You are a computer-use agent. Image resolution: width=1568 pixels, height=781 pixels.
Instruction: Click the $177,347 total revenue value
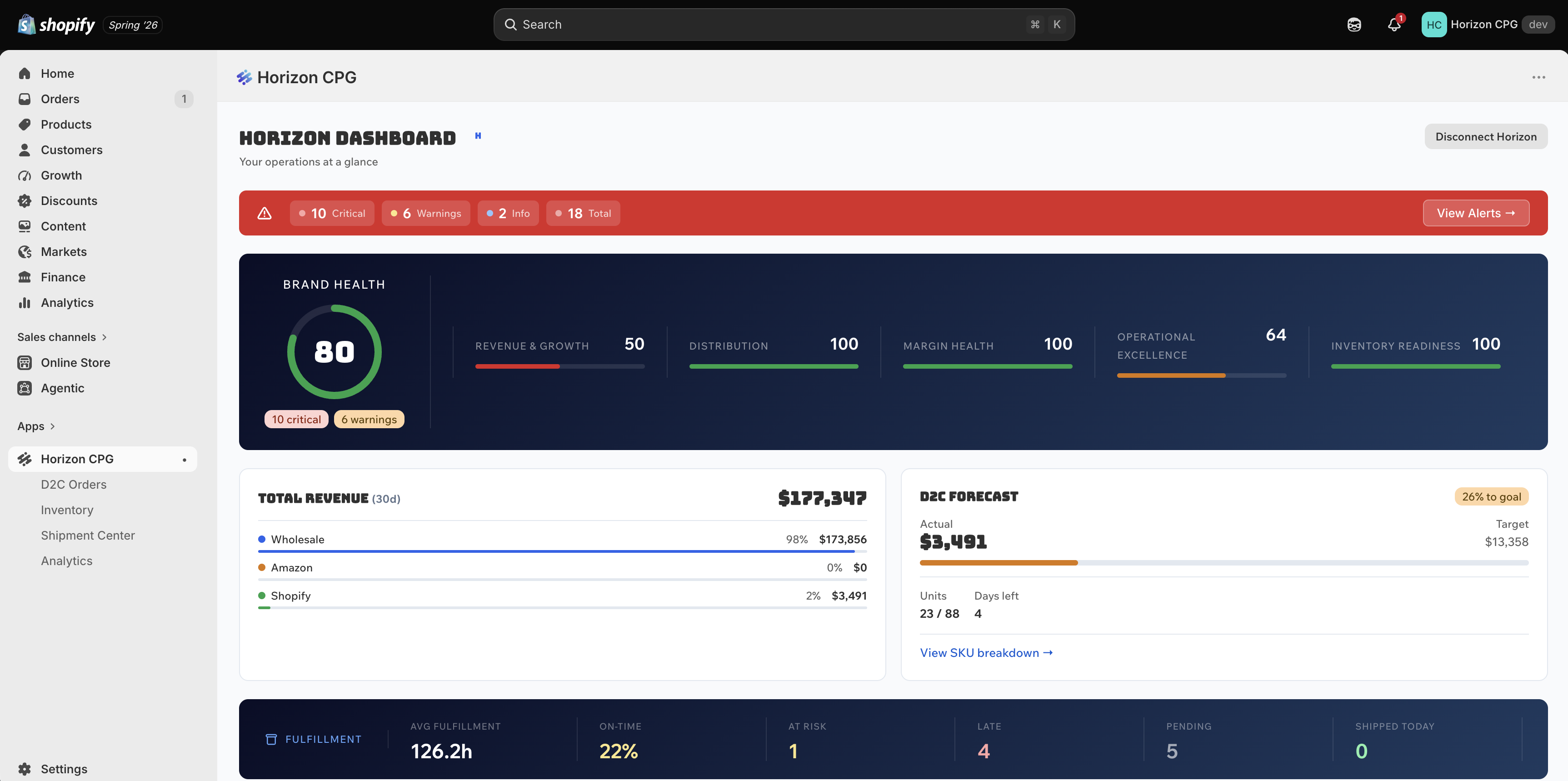(822, 499)
